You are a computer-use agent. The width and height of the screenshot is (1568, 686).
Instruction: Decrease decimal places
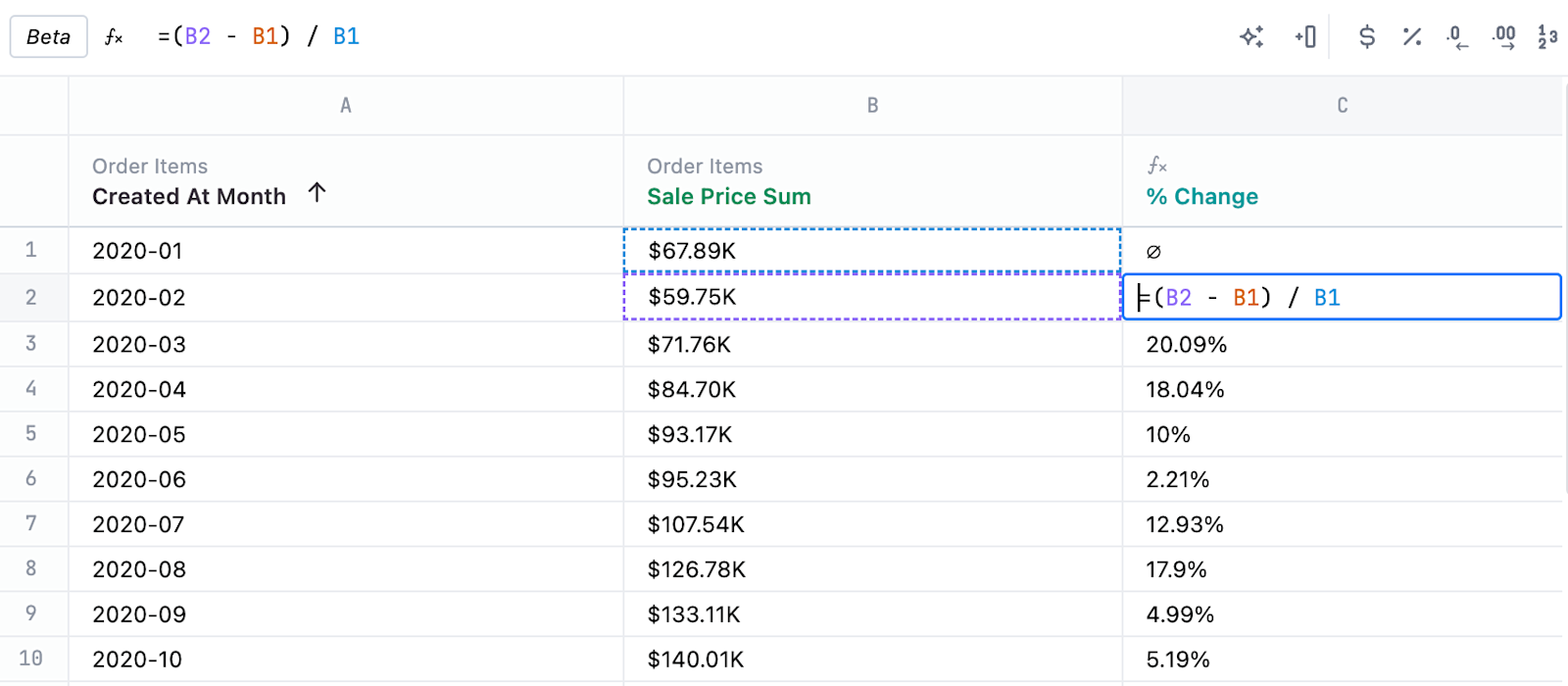tap(1456, 37)
